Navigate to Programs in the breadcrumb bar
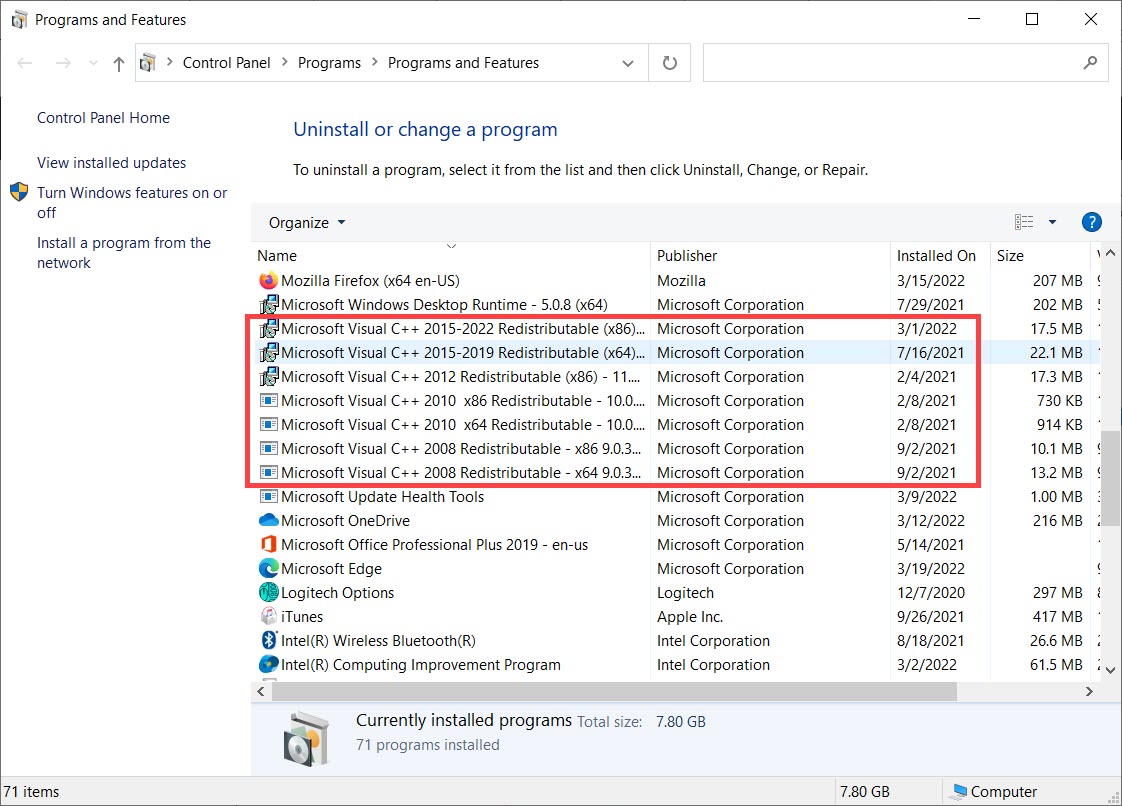Image resolution: width=1122 pixels, height=806 pixels. click(329, 62)
